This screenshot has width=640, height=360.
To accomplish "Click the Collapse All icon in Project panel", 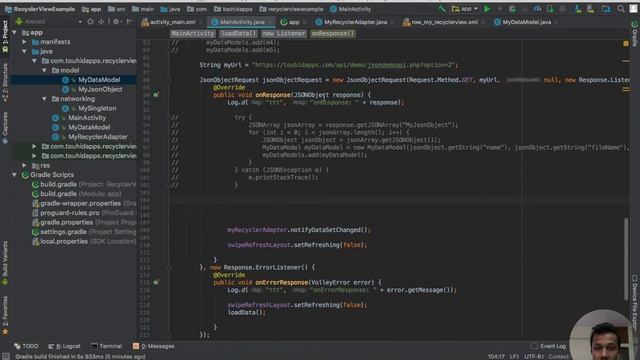I will [101, 21].
